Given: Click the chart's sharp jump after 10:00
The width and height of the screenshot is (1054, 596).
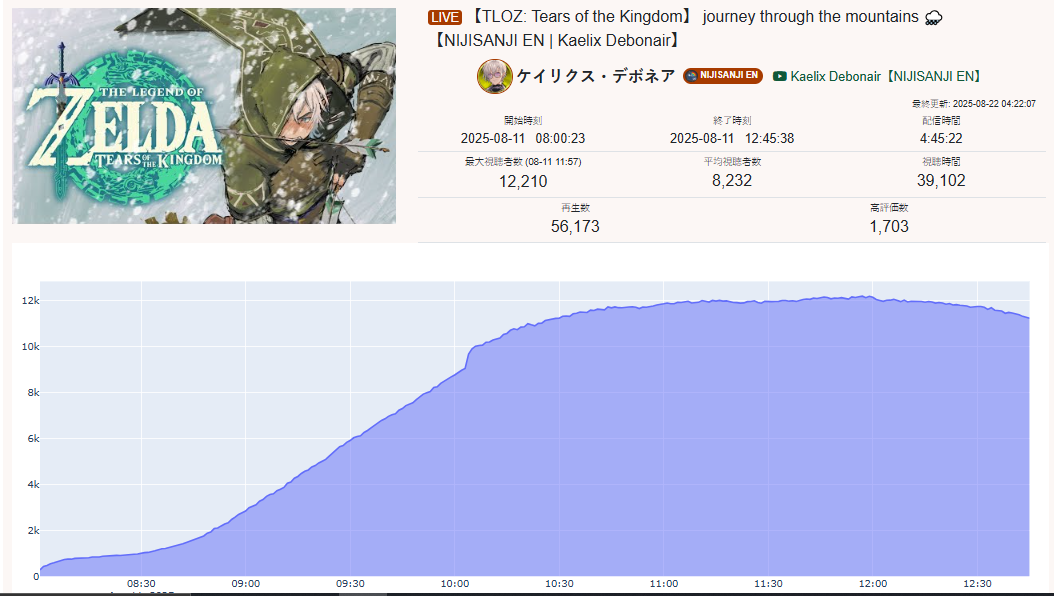Looking at the screenshot, I should pos(469,356).
